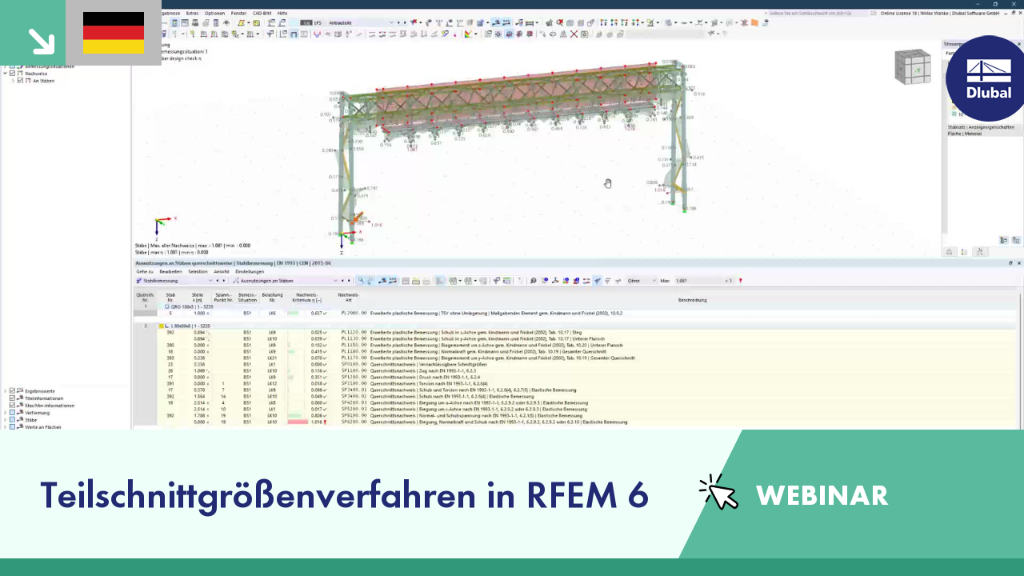Click the Dlubal logo
Viewport: 1024px width, 576px height.
pyautogui.click(x=988, y=78)
